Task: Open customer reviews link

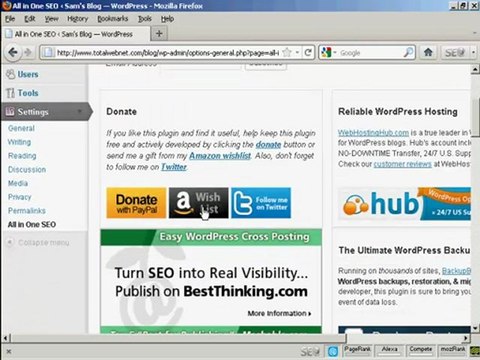Action: (402, 164)
